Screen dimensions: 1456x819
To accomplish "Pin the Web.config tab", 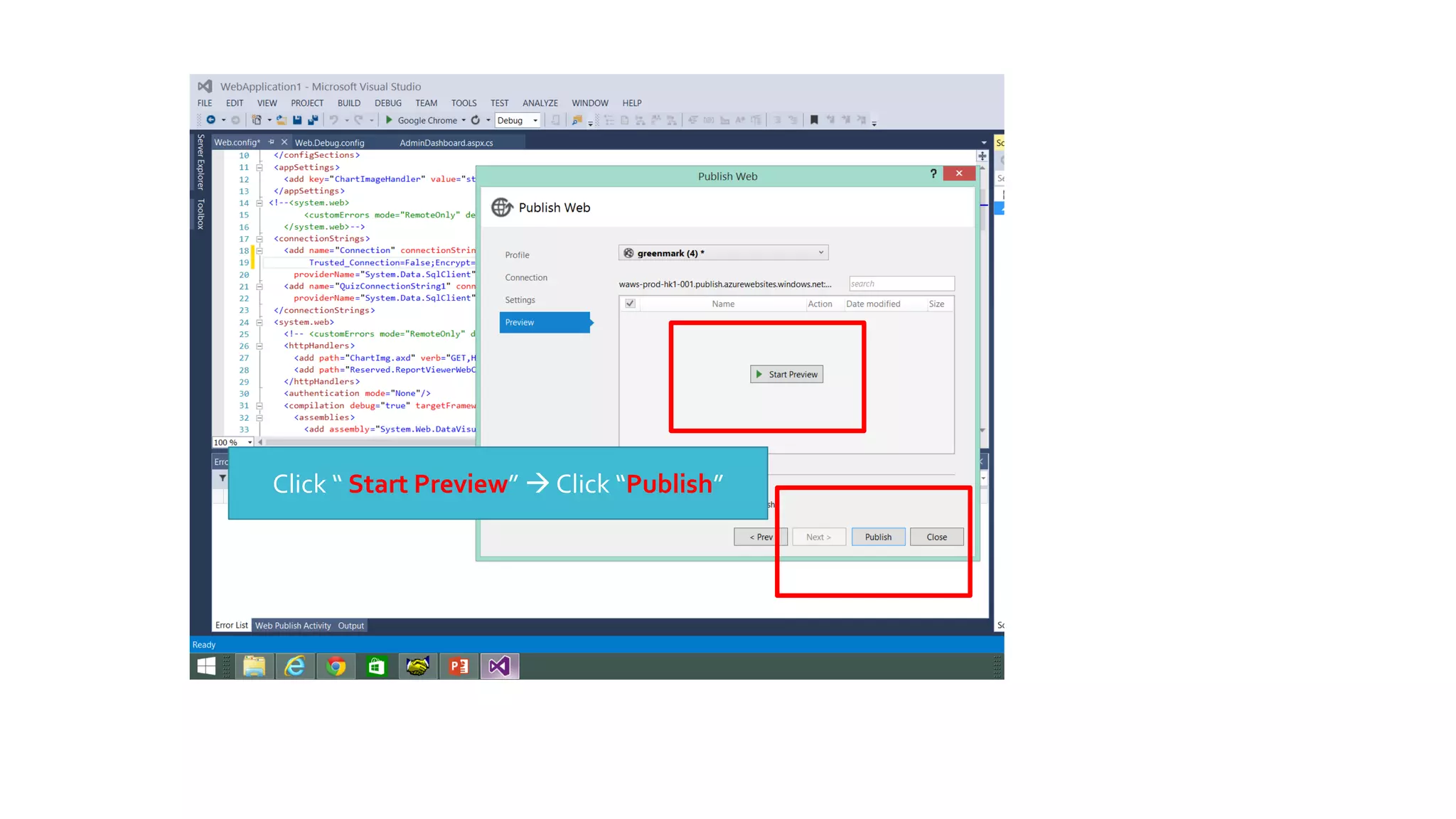I will pos(272,142).
